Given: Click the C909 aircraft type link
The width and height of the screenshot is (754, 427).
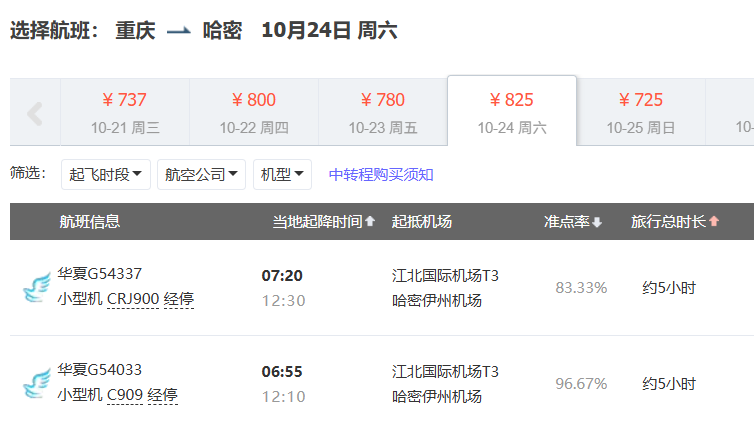Looking at the screenshot, I should point(125,395).
